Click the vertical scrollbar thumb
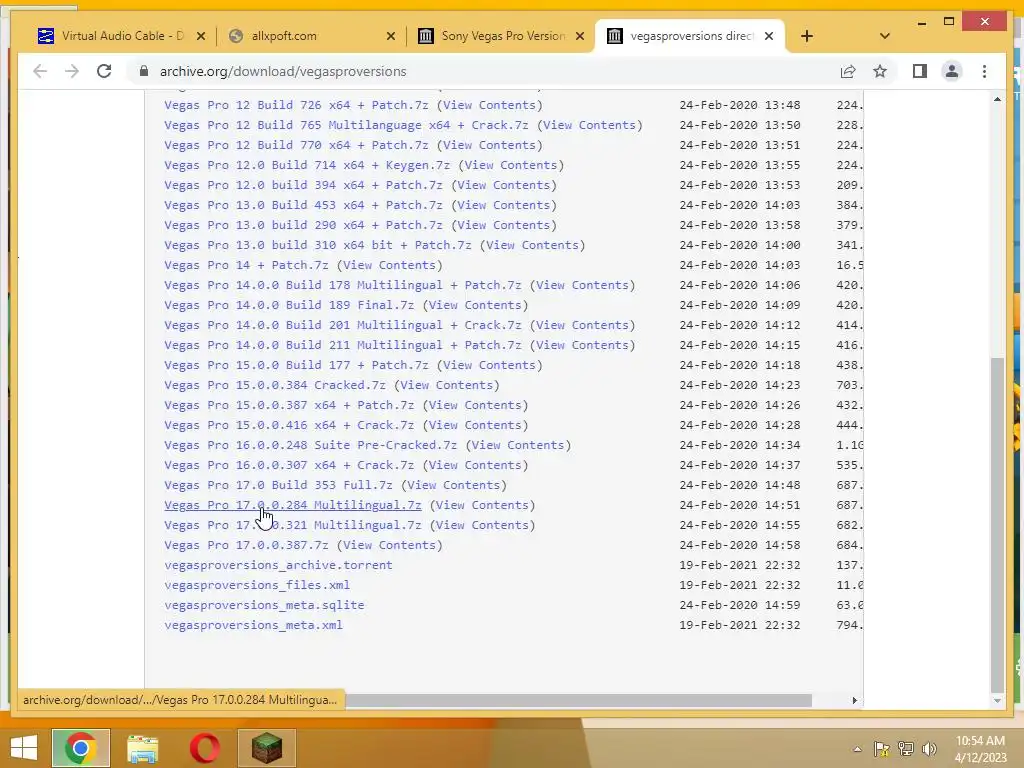This screenshot has height=768, width=1024. 997,524
